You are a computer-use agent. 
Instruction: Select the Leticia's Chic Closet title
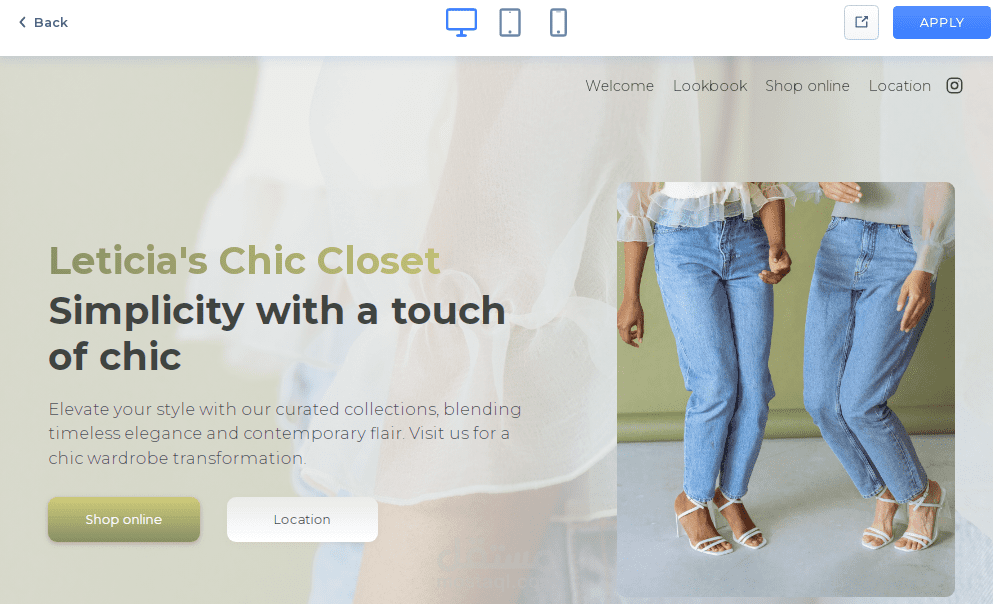(244, 260)
